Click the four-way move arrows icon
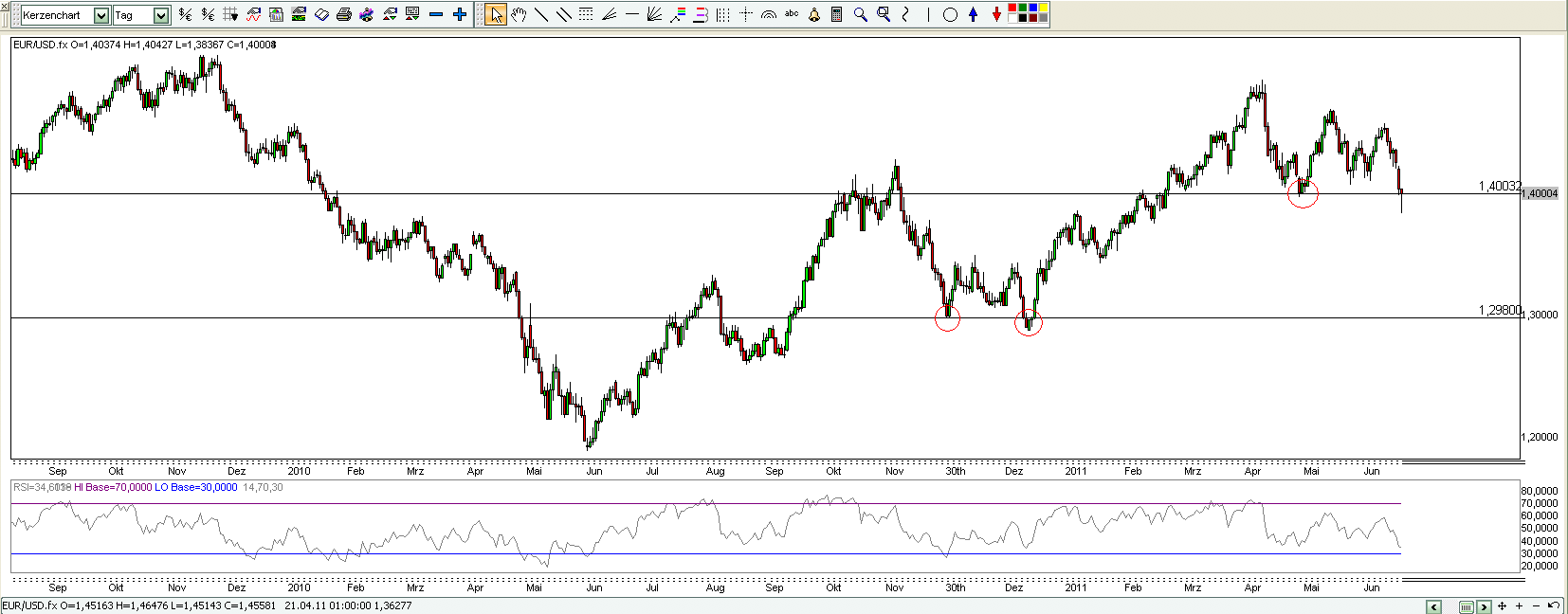The image size is (1568, 614). click(x=1502, y=606)
